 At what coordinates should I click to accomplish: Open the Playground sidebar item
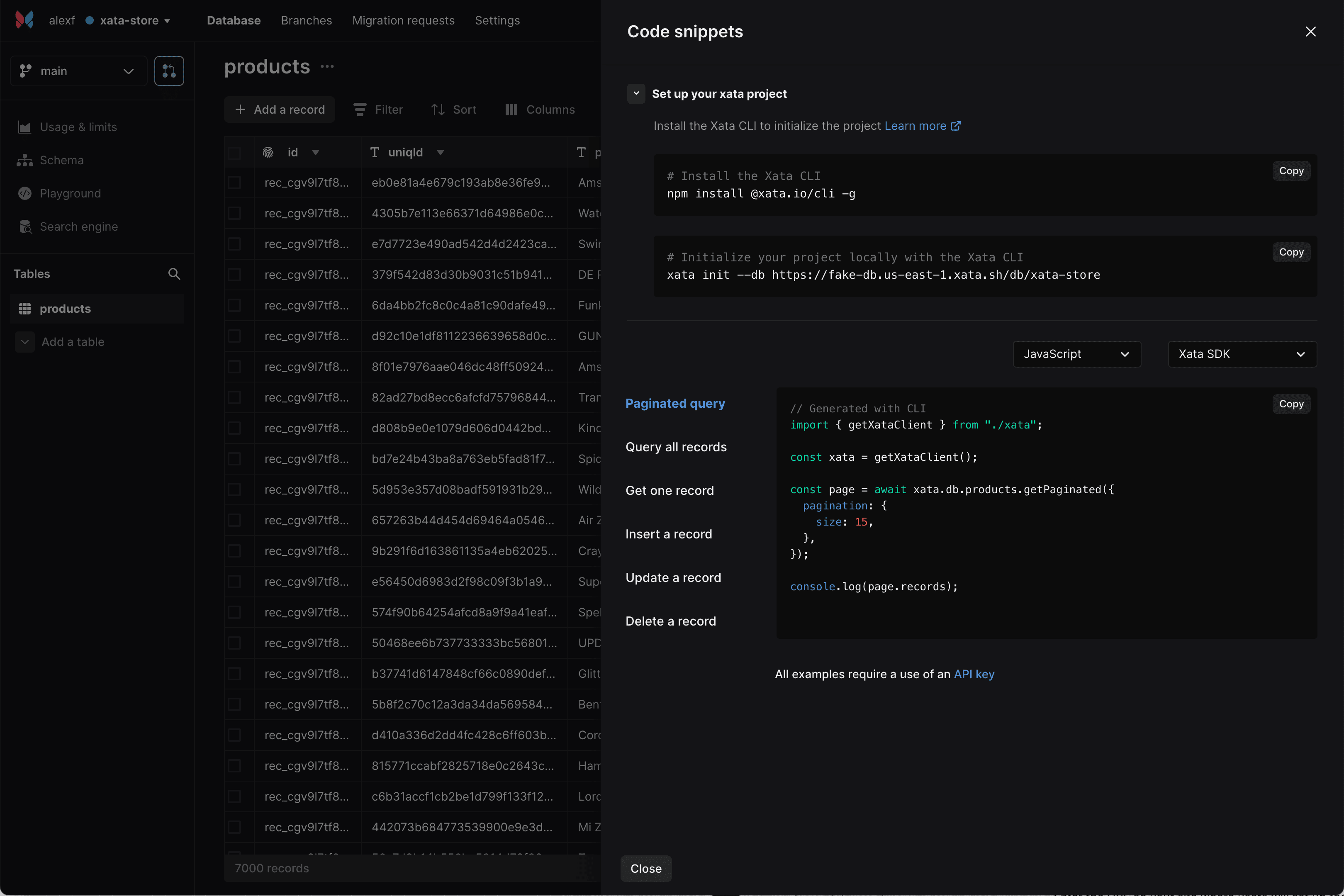70,194
